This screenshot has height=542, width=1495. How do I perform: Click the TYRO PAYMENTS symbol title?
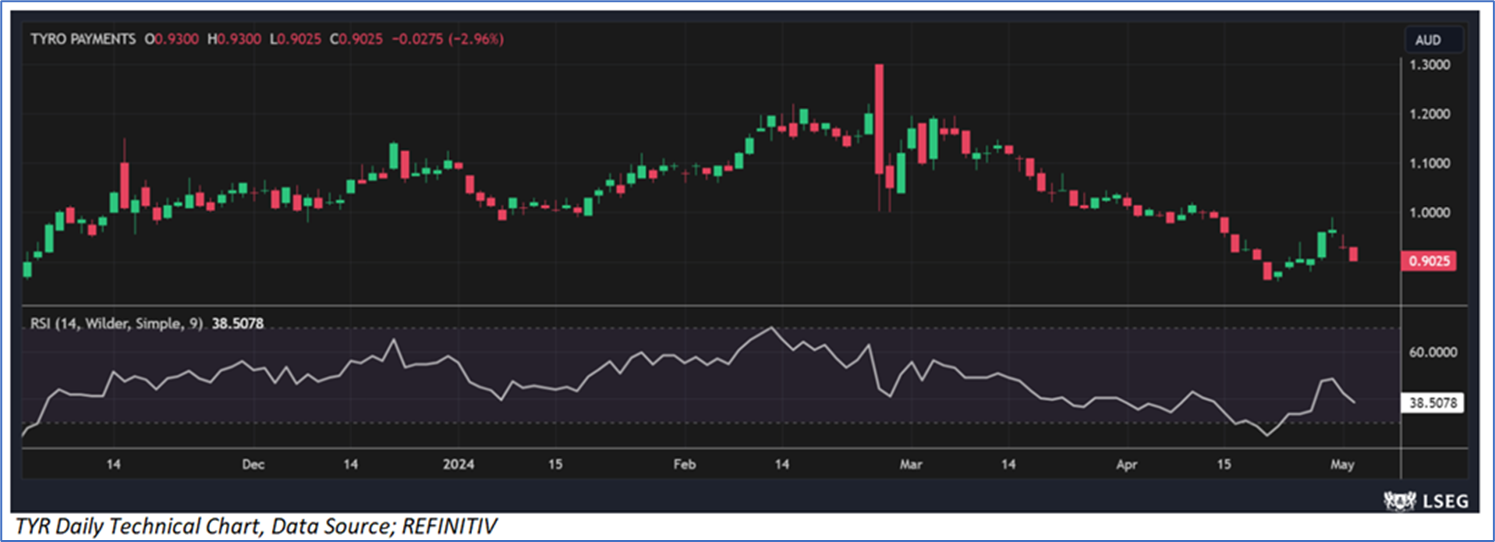pyautogui.click(x=84, y=39)
